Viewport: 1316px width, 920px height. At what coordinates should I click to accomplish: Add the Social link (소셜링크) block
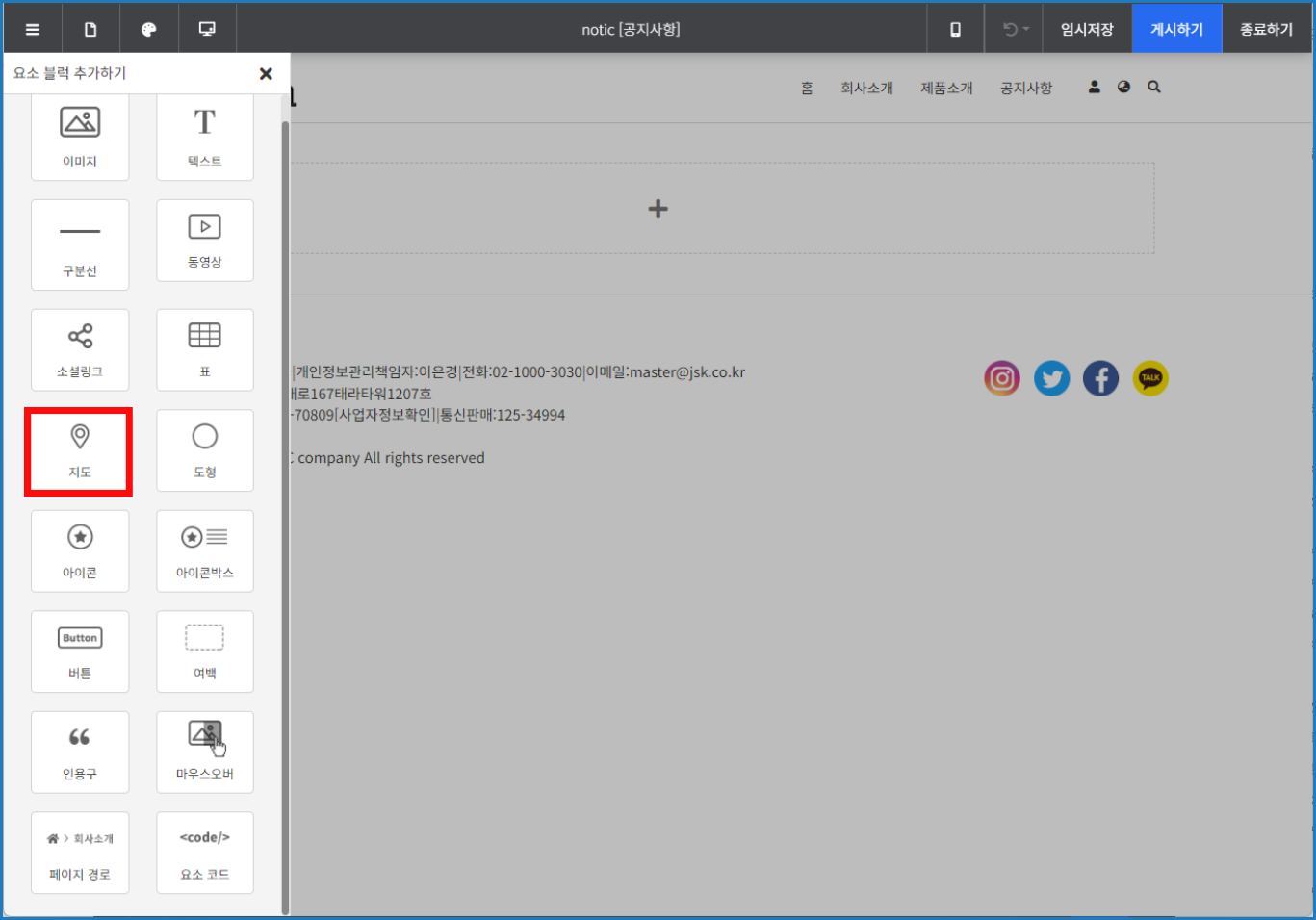click(80, 350)
